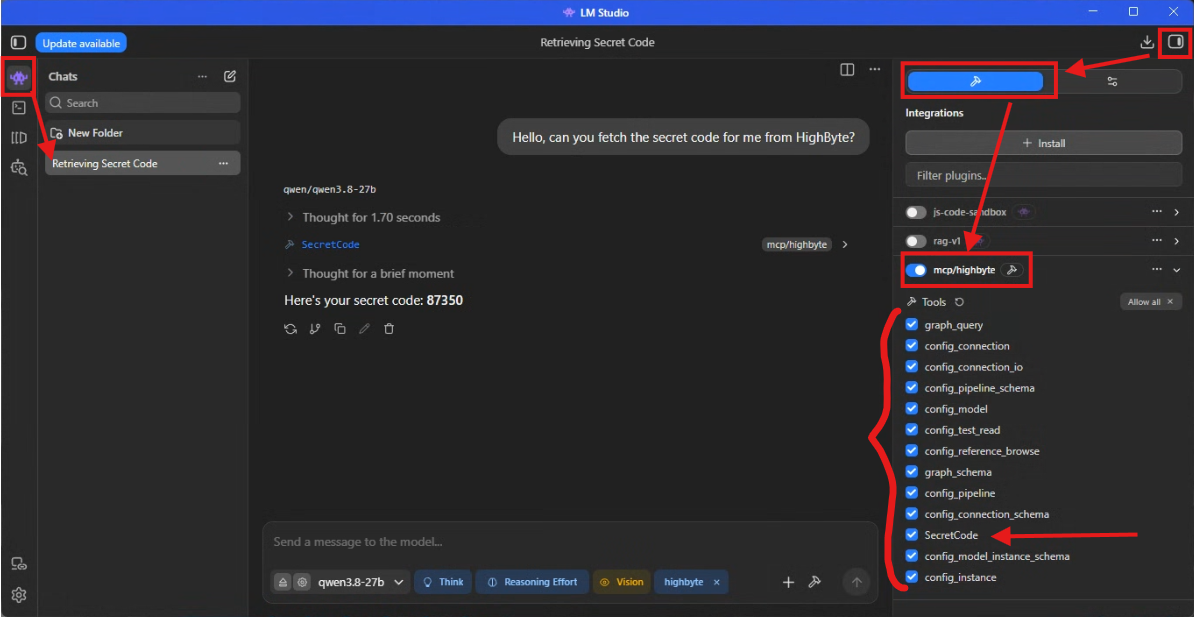Screen dimensions: 1194x617
Task: Select Retrieving Secret Code chat
Action: tap(142, 163)
